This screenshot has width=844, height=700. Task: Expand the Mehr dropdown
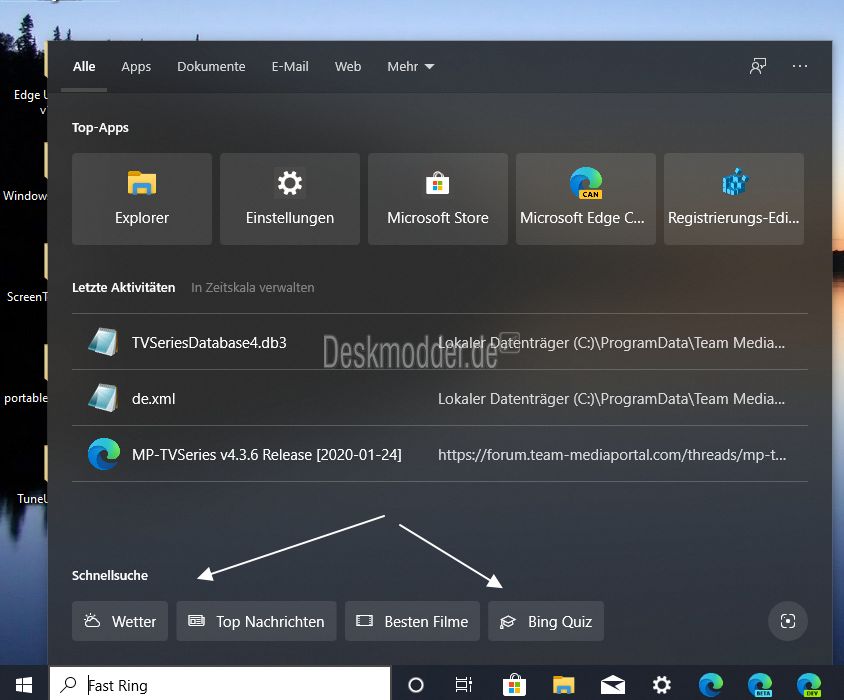[411, 67]
